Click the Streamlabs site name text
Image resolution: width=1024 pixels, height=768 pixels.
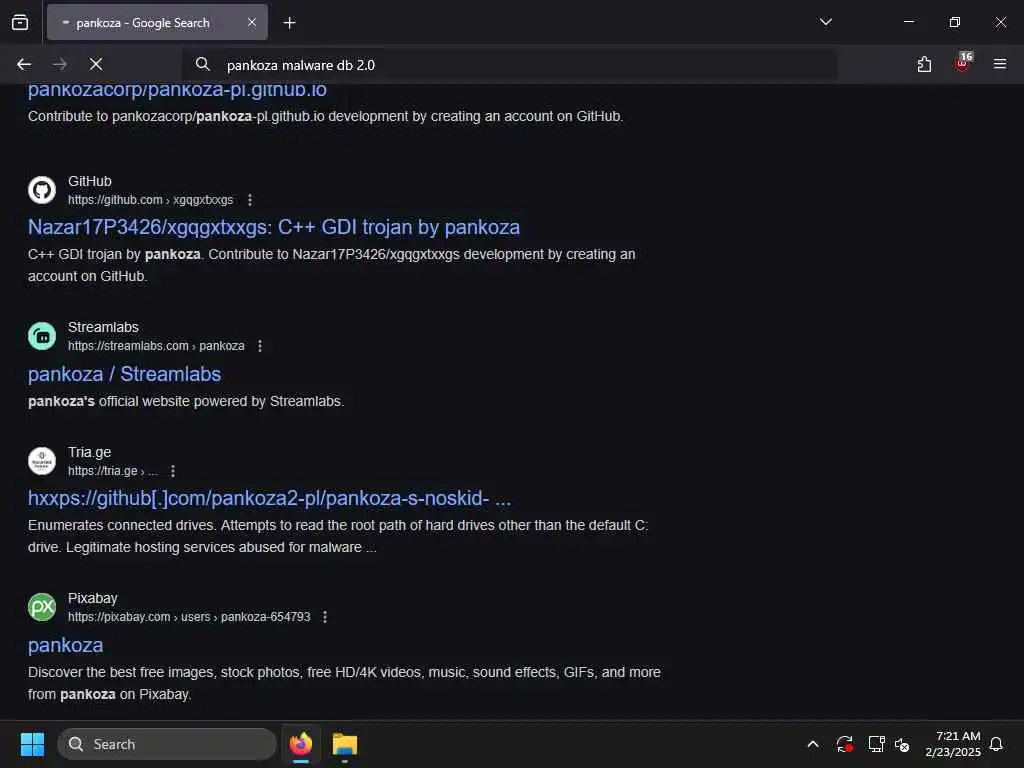click(103, 327)
